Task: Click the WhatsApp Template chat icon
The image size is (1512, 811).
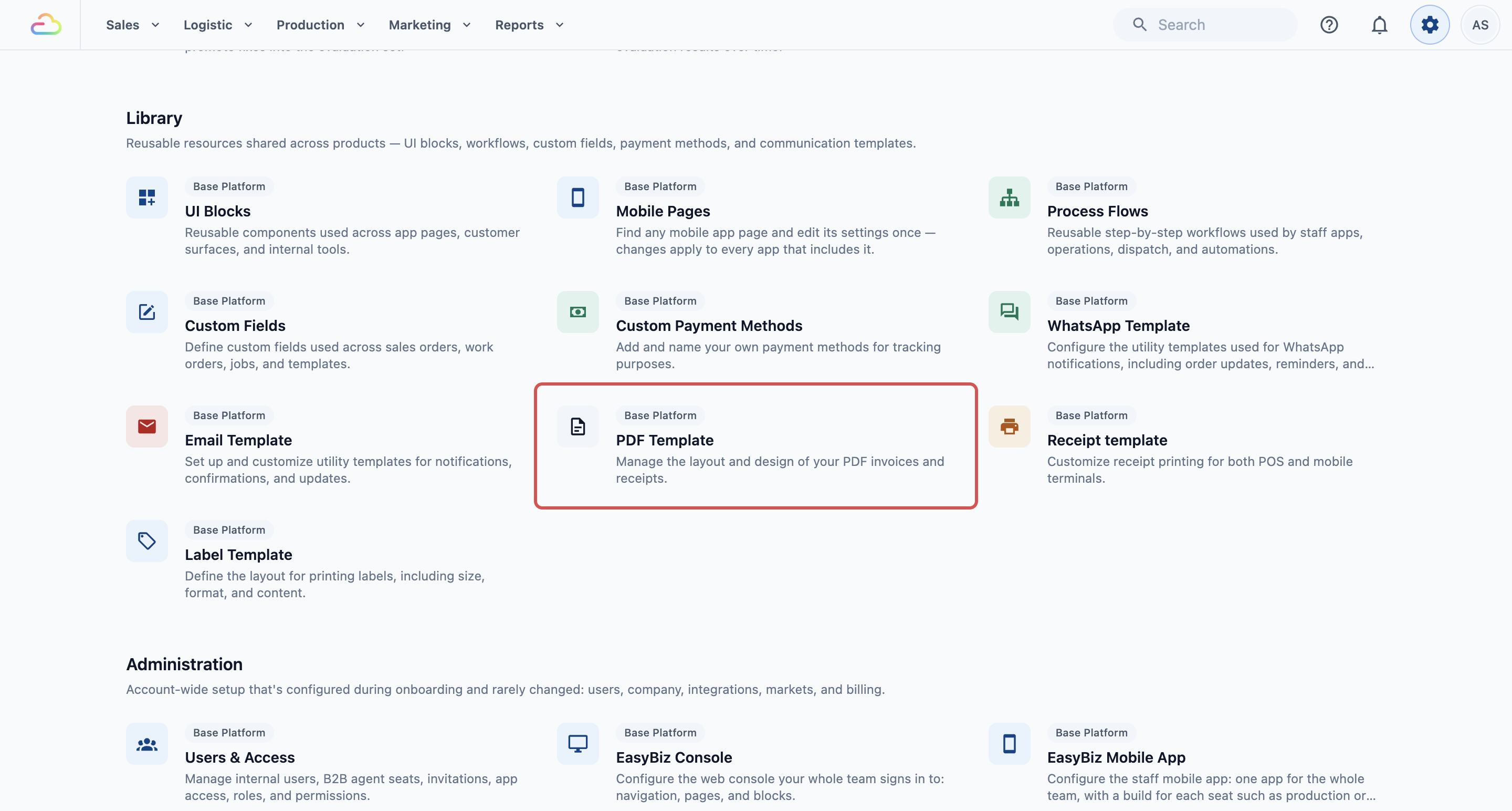Action: pos(1009,312)
